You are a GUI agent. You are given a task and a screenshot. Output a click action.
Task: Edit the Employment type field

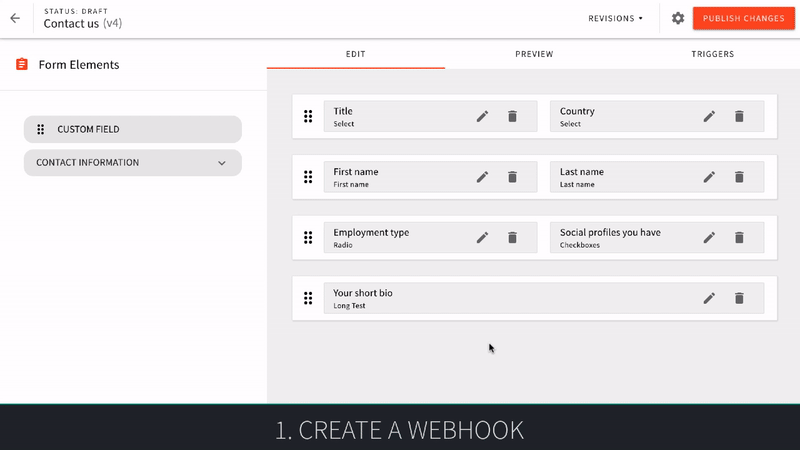[x=482, y=238]
